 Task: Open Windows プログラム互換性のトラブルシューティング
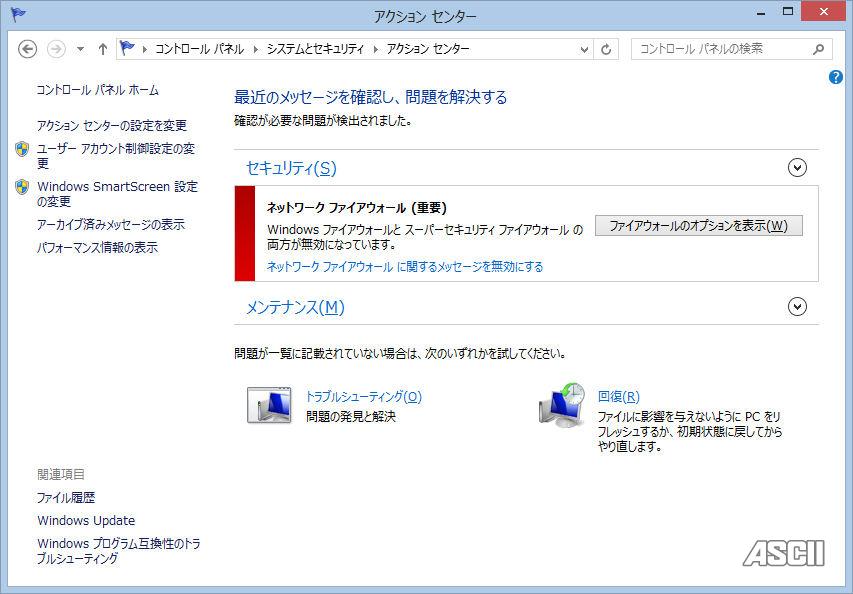[x=118, y=550]
